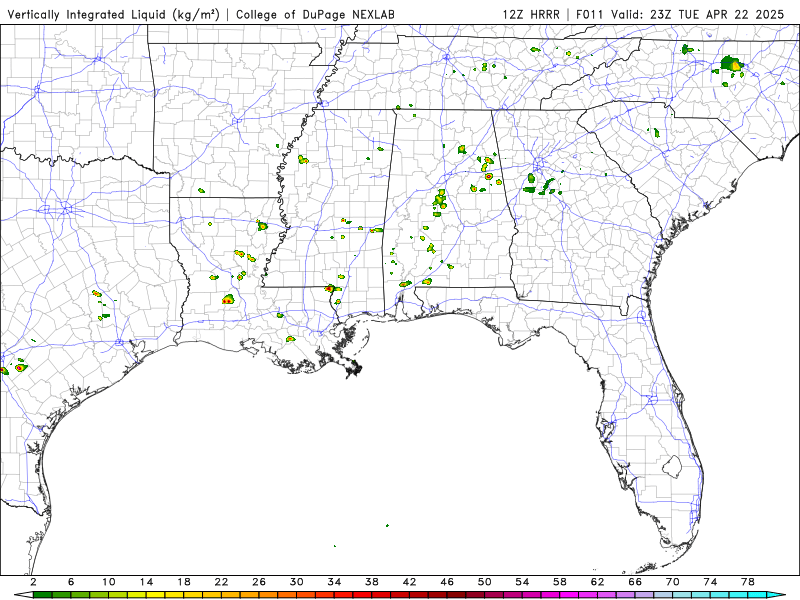800x600 pixels.
Task: Click the yellow color bar segment below '18'
Action: [x=193, y=595]
